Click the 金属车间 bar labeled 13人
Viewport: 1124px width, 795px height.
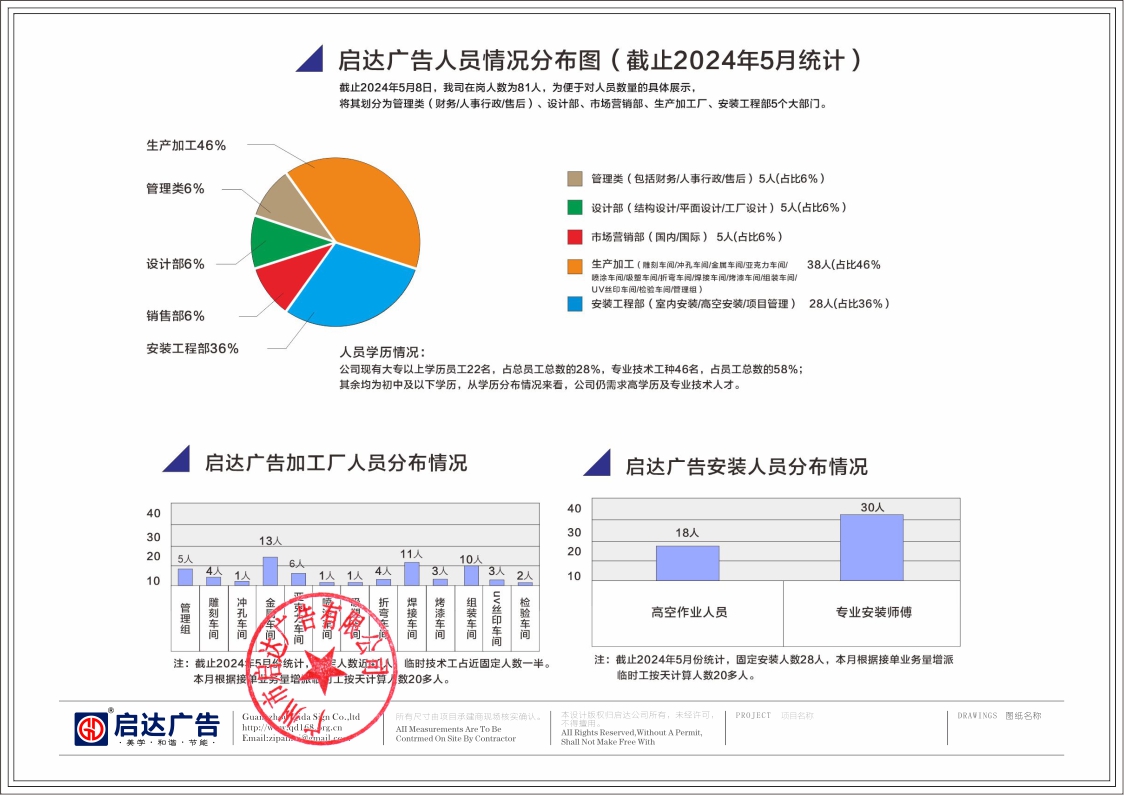pyautogui.click(x=270, y=571)
